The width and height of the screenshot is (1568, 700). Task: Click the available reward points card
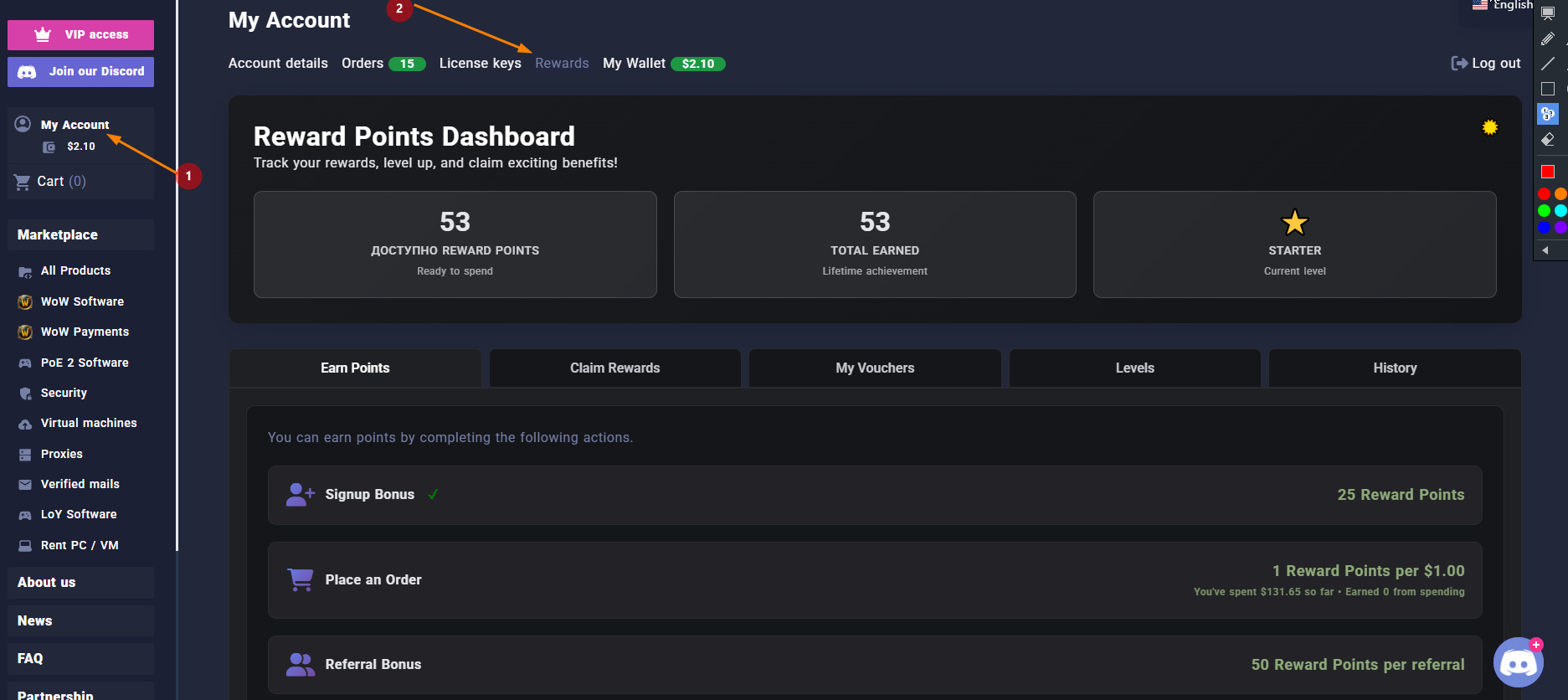455,244
